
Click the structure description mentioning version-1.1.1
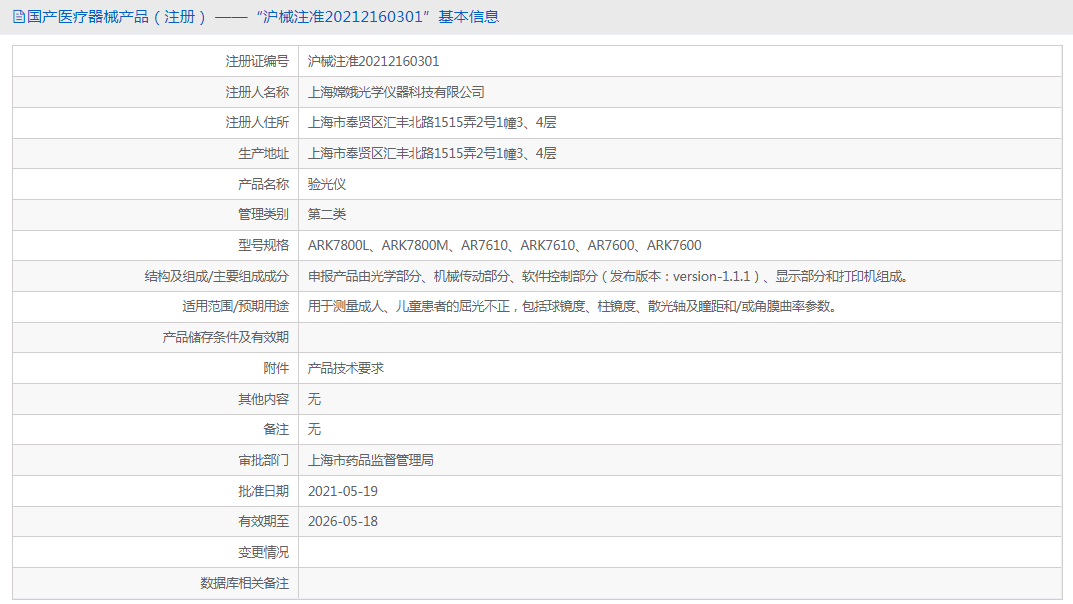coord(608,276)
